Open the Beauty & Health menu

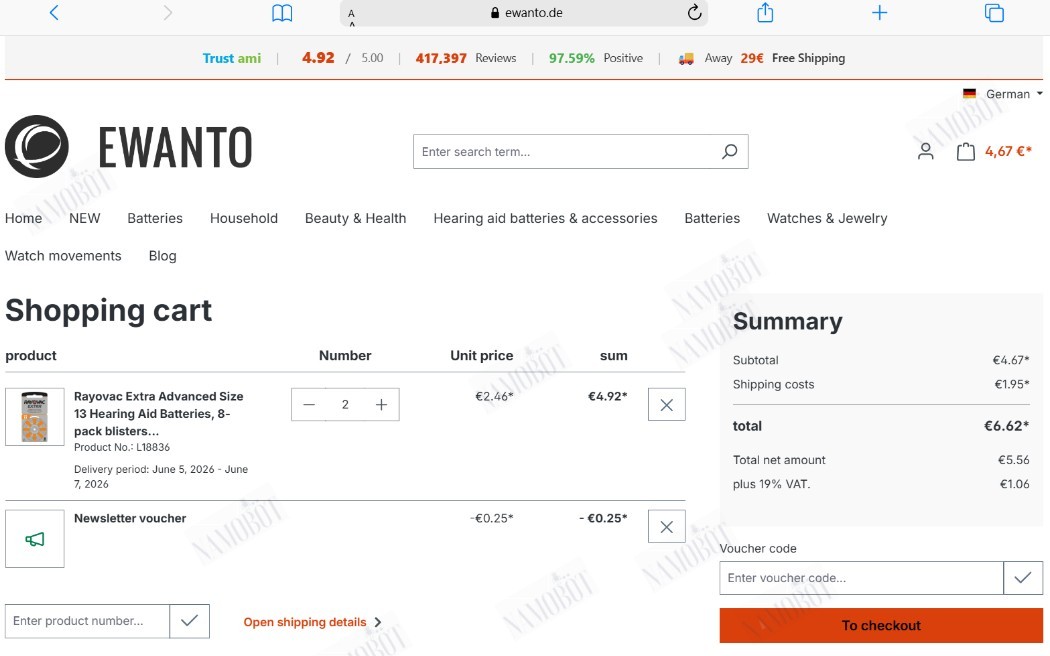[356, 218]
